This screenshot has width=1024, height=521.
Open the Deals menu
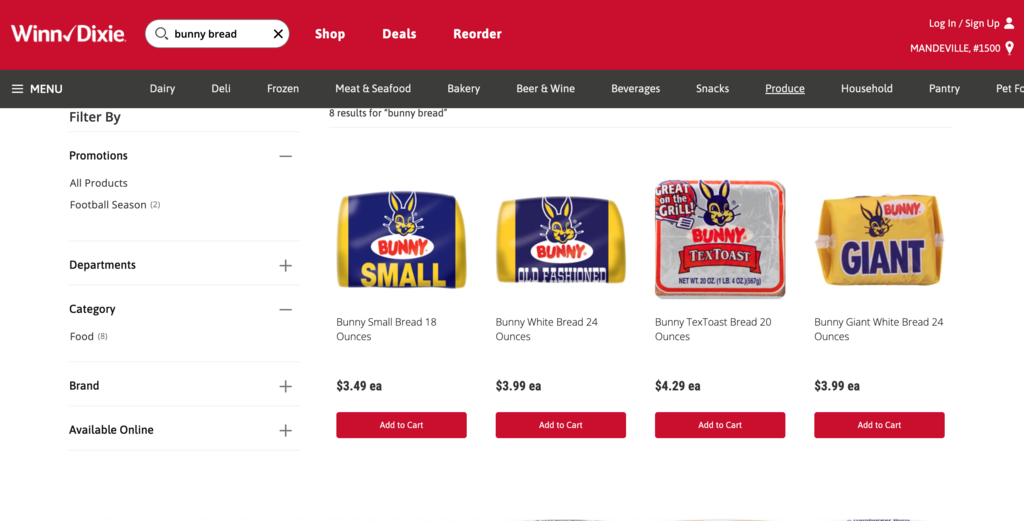coord(399,34)
